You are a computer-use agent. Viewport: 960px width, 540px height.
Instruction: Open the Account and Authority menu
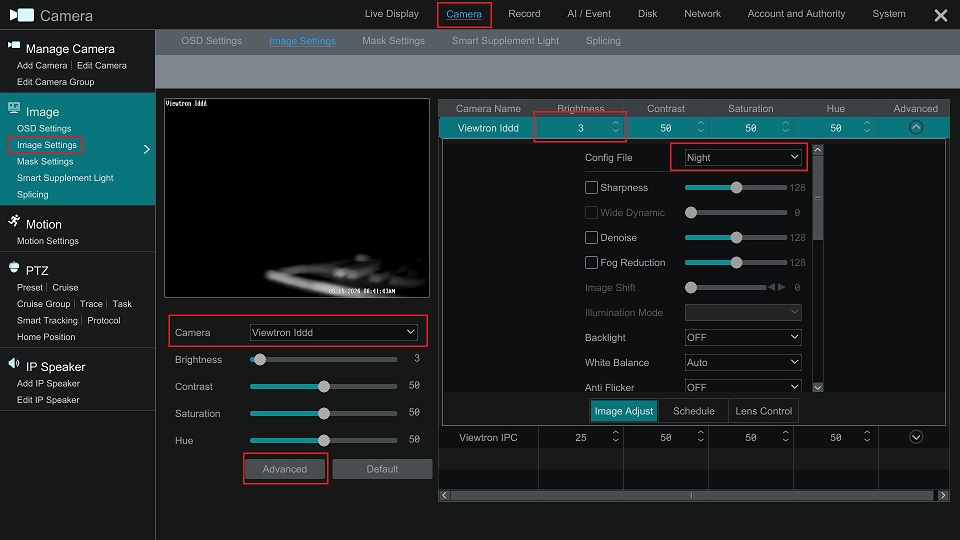point(796,13)
